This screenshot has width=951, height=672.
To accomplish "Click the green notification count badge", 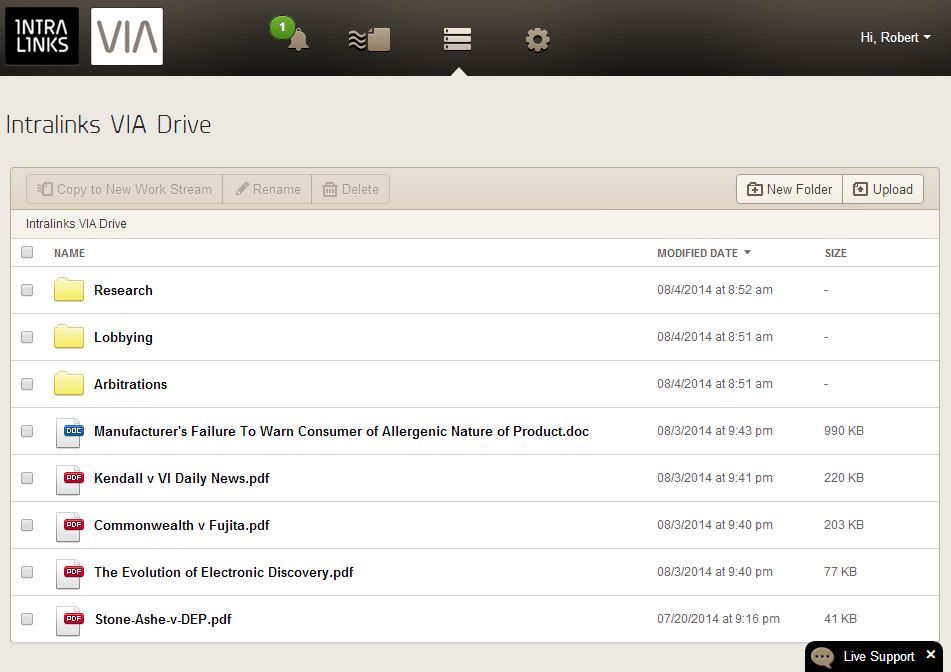I will pos(282,27).
